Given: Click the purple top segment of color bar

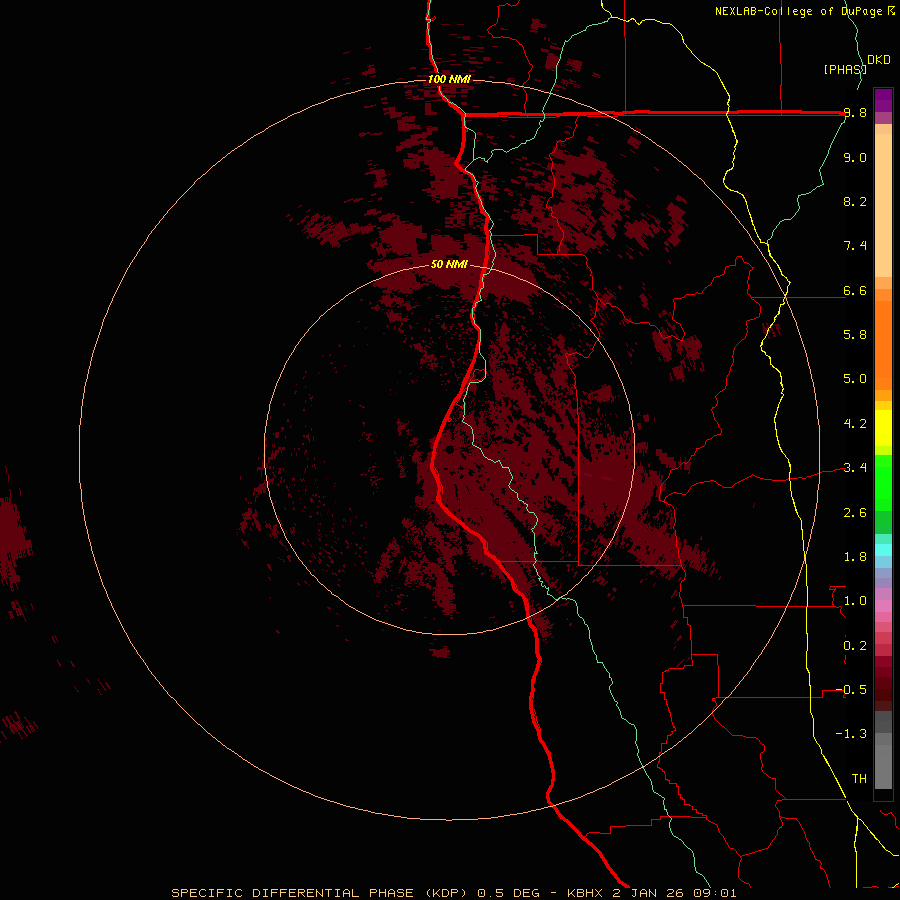Looking at the screenshot, I should click(883, 100).
